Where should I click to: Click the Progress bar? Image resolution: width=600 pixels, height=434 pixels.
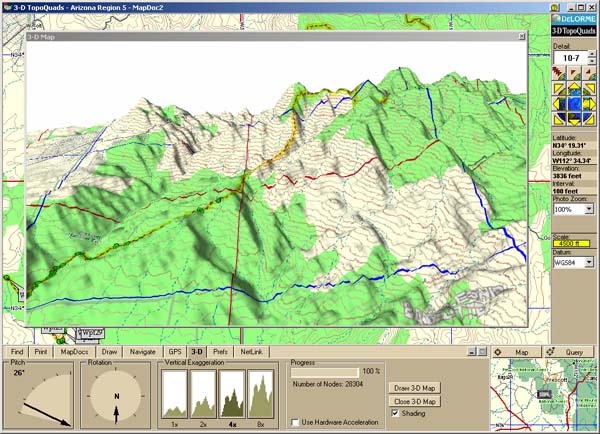point(324,372)
